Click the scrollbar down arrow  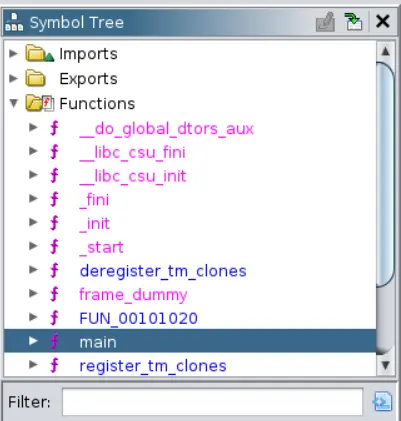pos(385,365)
